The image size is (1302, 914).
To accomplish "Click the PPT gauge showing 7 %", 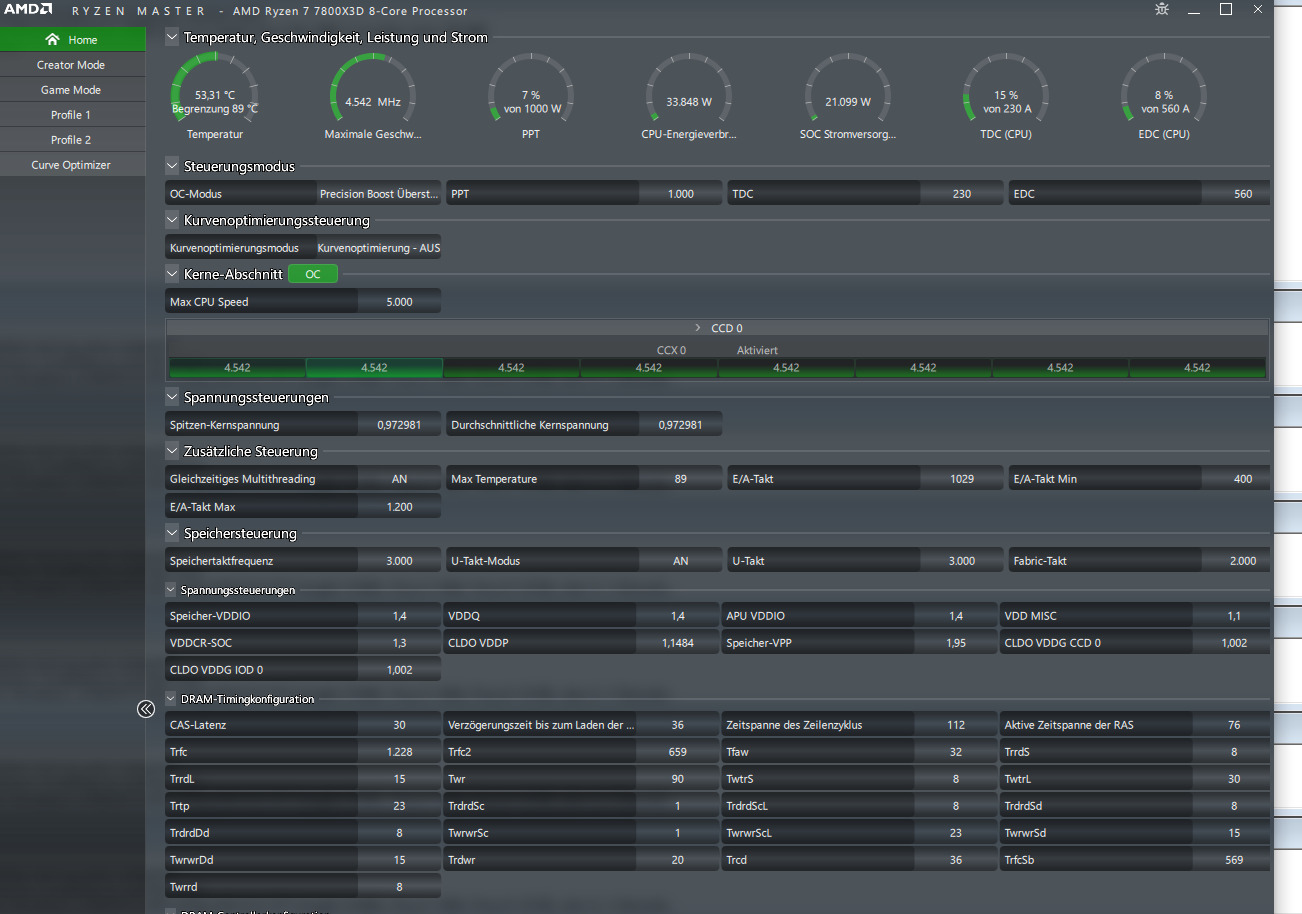I will tap(531, 89).
